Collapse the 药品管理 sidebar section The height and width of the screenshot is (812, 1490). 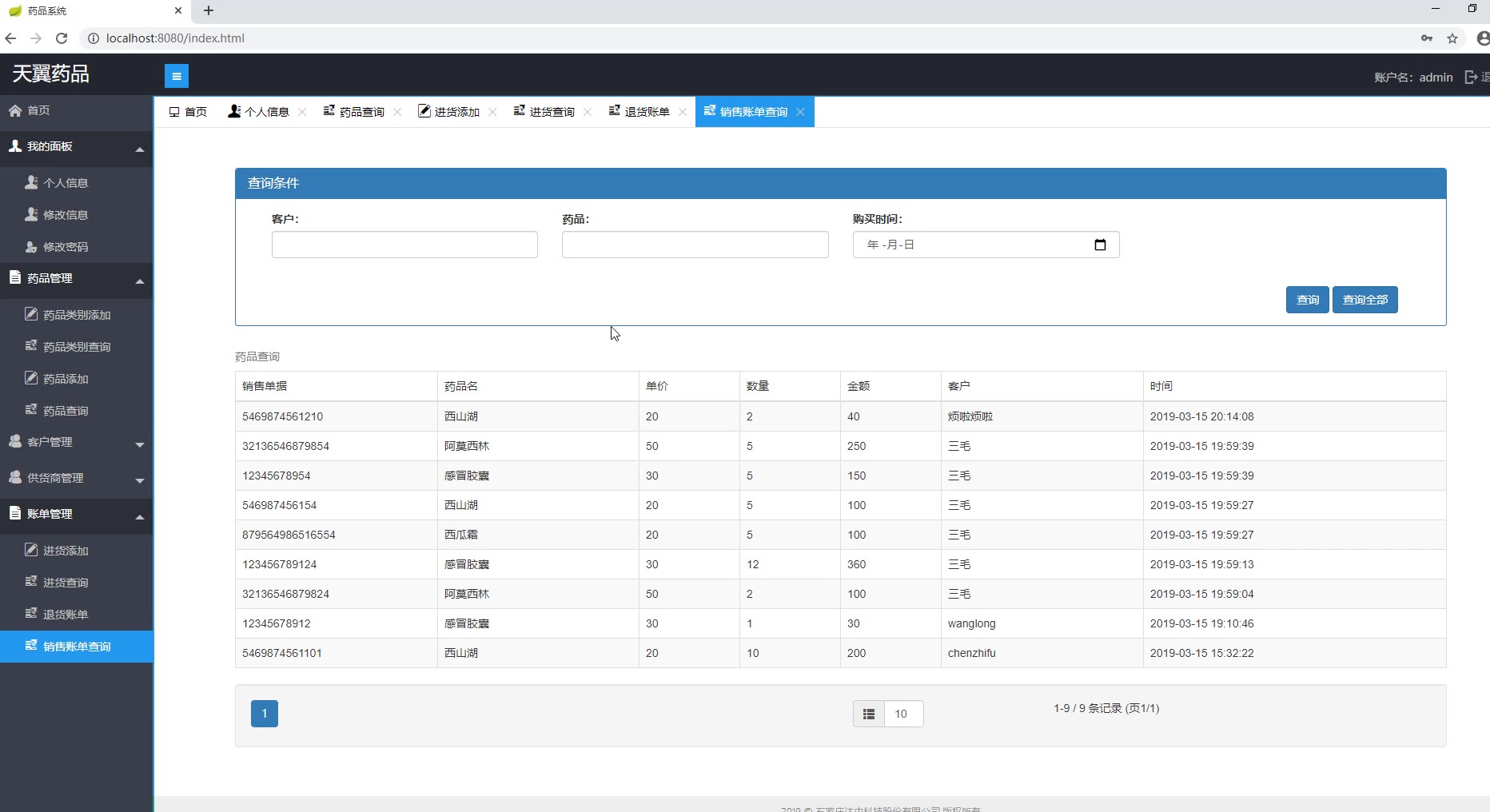click(x=76, y=279)
